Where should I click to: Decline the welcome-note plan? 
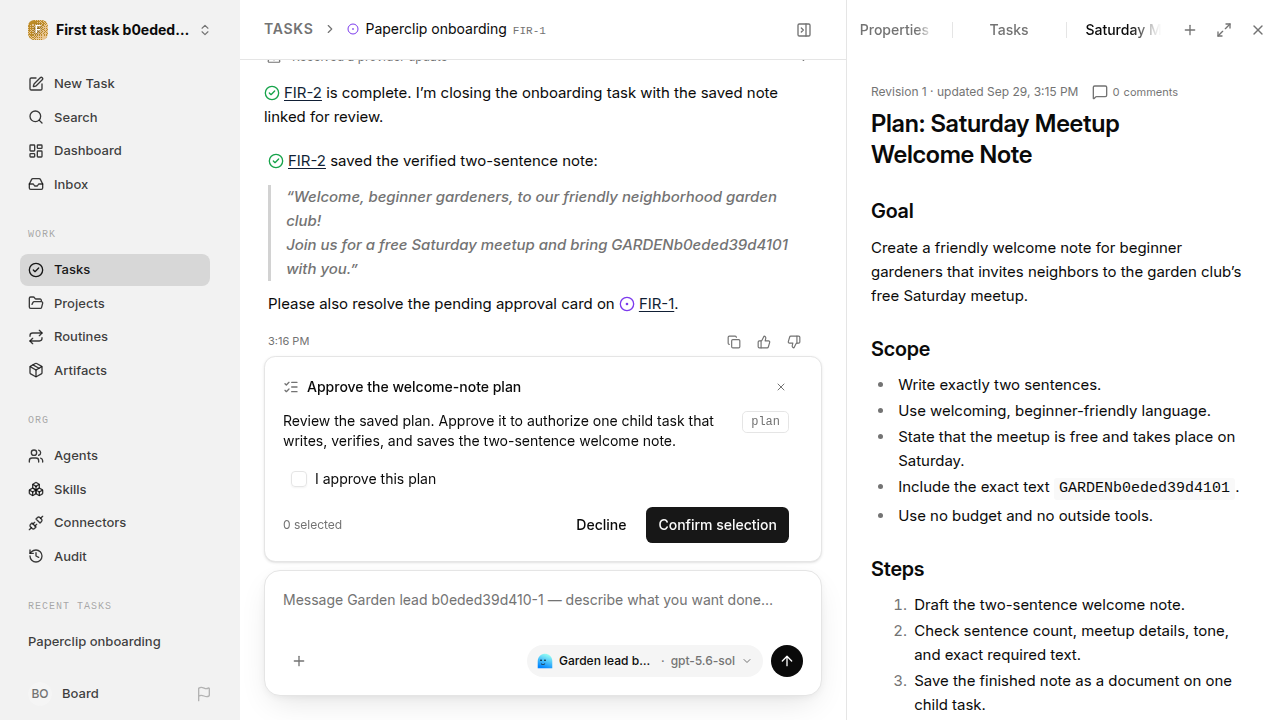601,525
